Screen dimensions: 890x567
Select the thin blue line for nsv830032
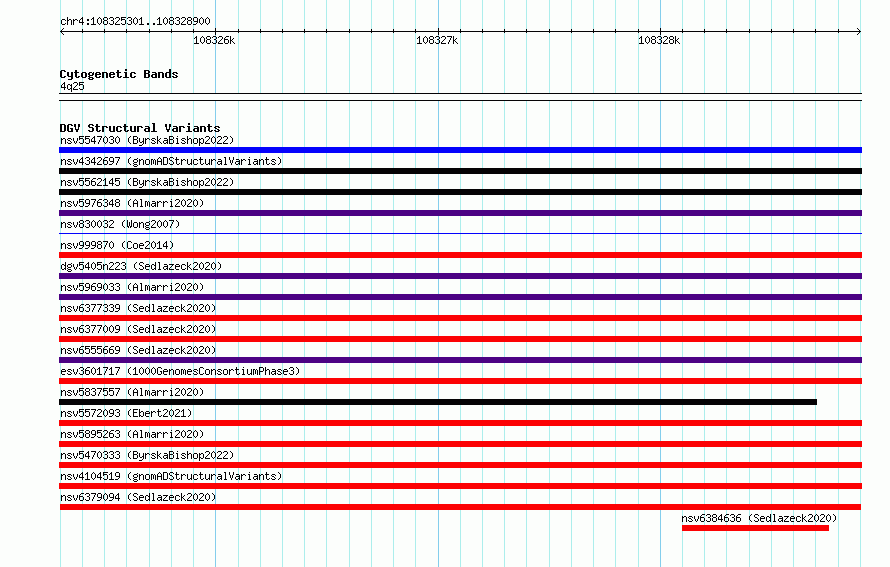pyautogui.click(x=460, y=233)
